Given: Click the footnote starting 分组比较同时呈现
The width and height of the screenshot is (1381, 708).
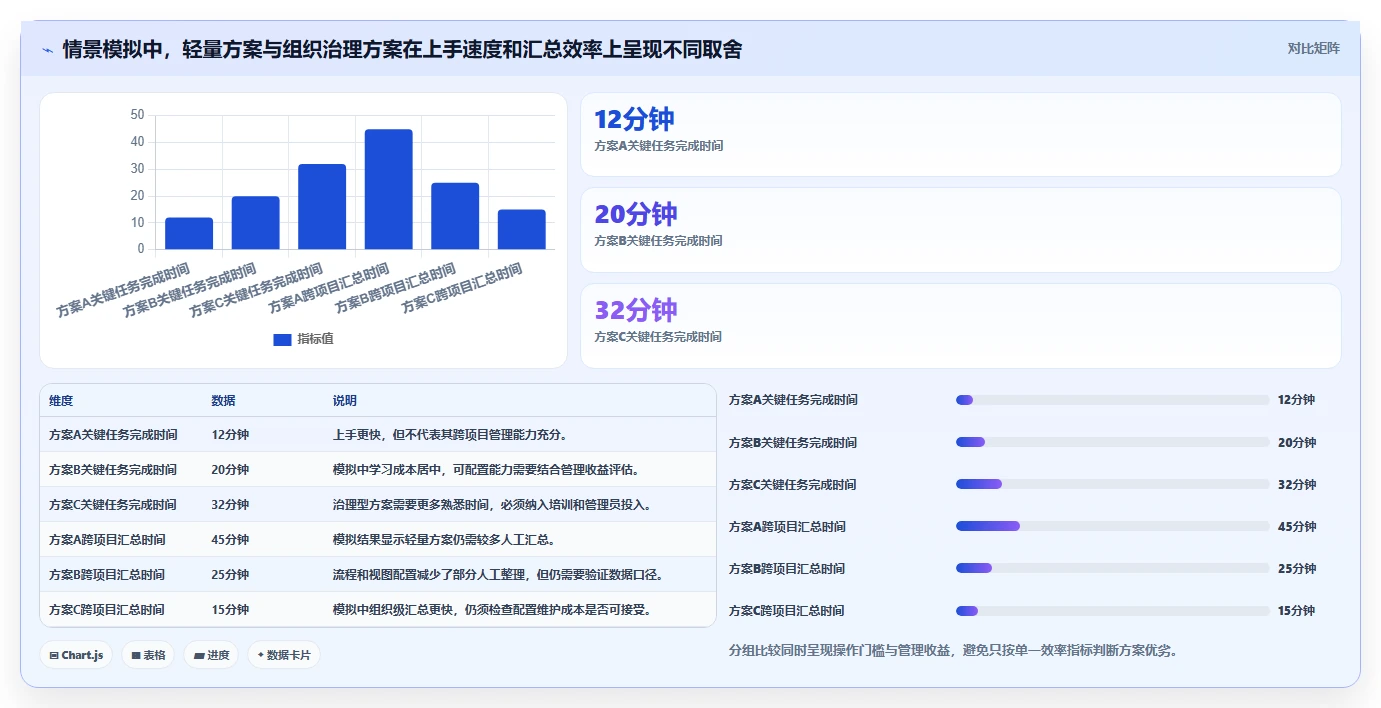Looking at the screenshot, I should click(953, 651).
